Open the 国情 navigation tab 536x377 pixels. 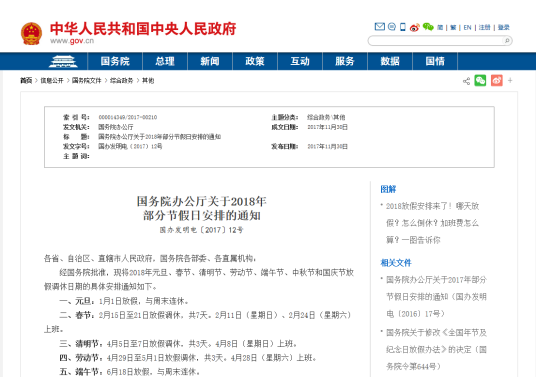click(x=435, y=62)
